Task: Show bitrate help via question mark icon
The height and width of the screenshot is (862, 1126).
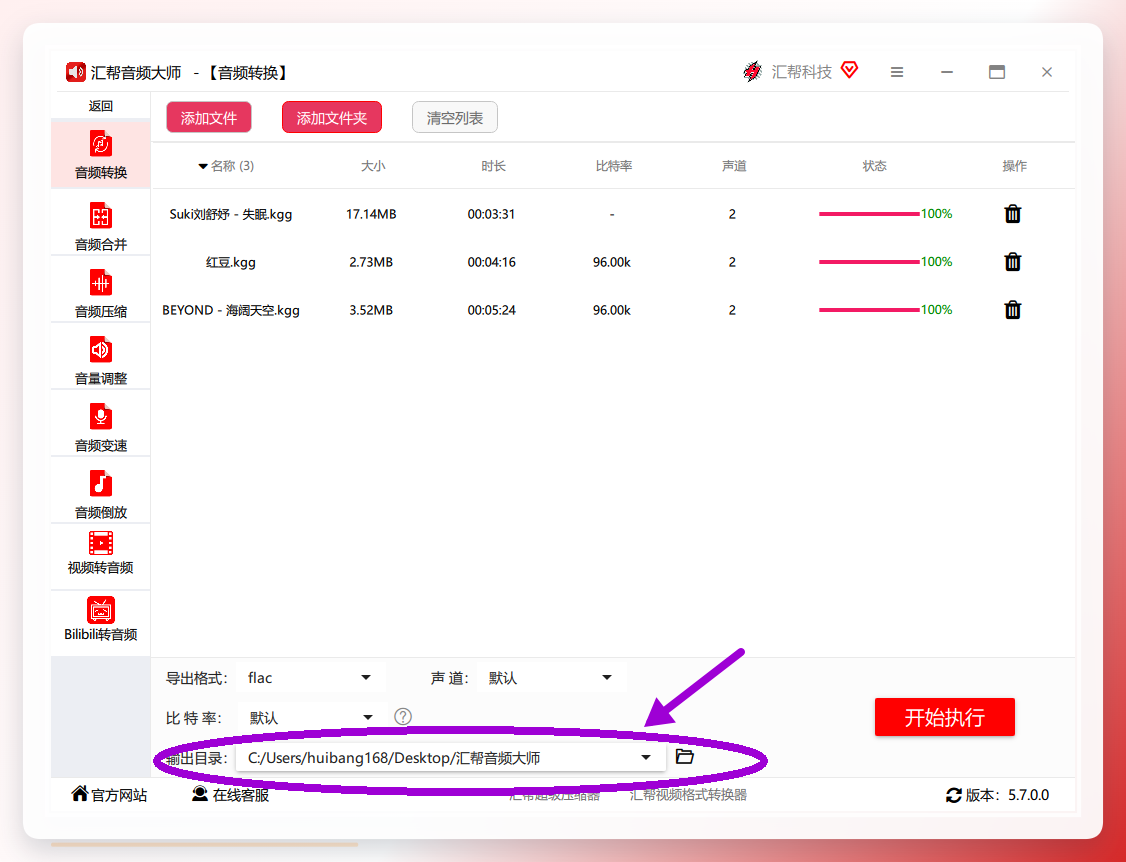Action: pos(403,716)
